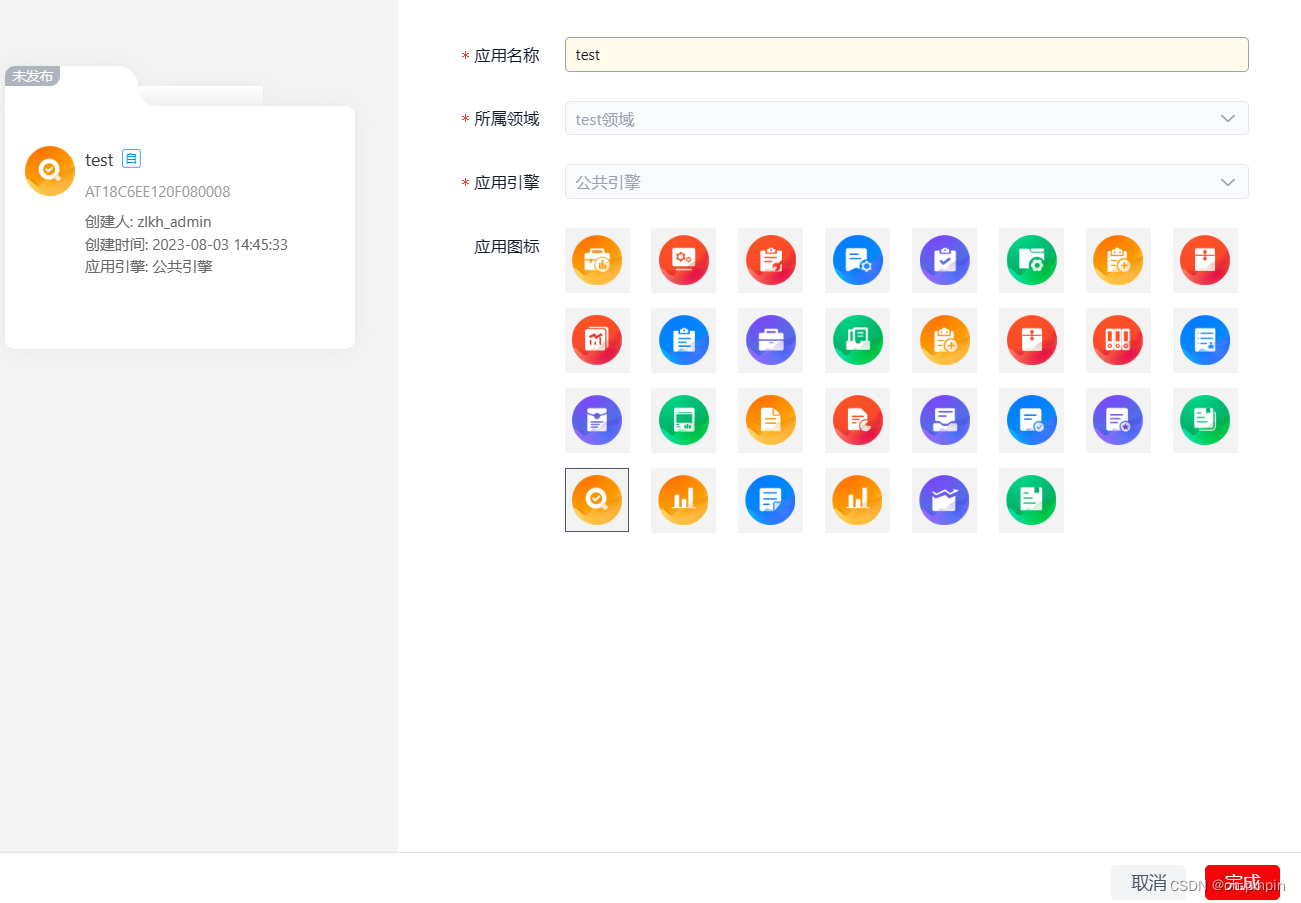Select the blue document with gear icon
The height and width of the screenshot is (903, 1301).
click(857, 260)
